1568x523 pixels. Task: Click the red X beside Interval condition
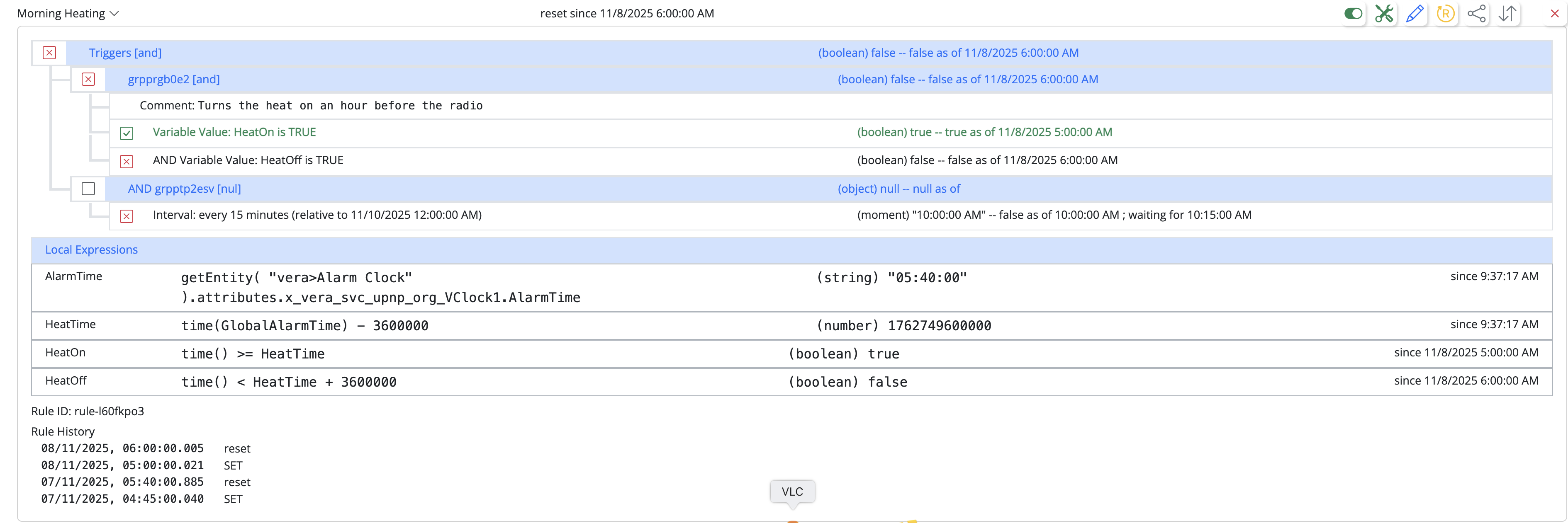point(127,216)
